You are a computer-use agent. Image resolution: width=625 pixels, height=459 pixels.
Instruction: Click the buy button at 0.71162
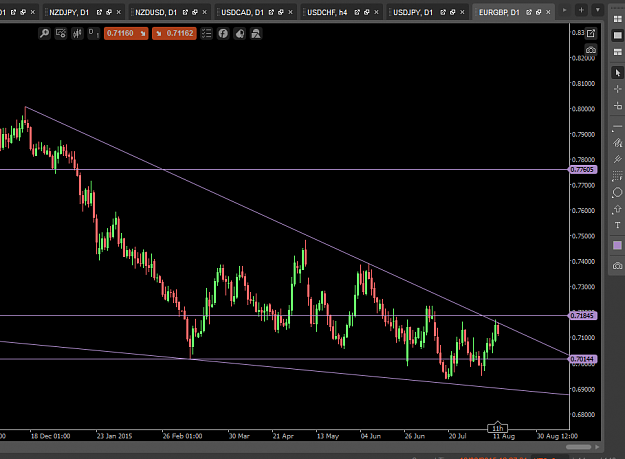(x=174, y=33)
